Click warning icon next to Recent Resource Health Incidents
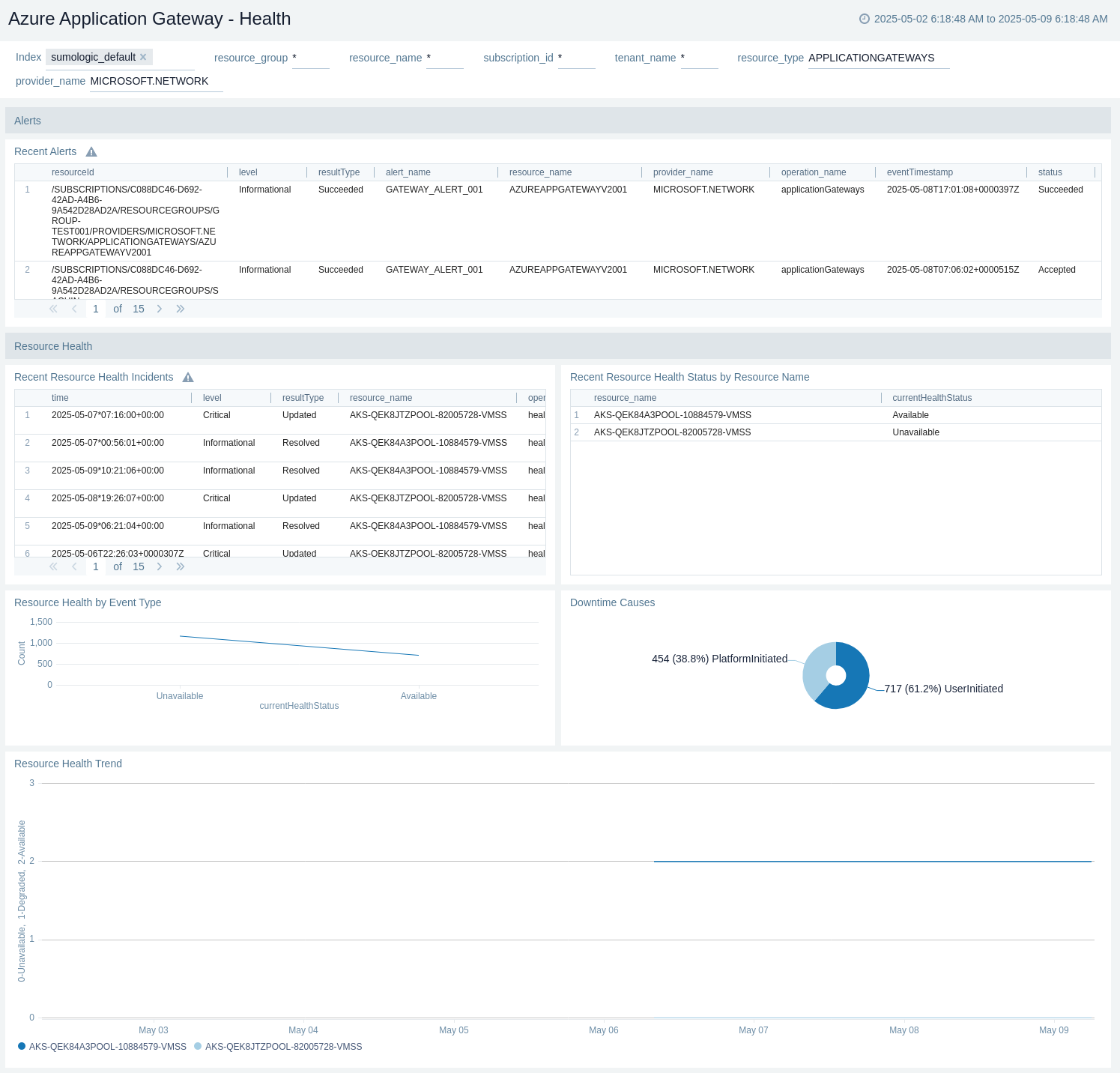This screenshot has height=1073, width=1120. (x=188, y=378)
